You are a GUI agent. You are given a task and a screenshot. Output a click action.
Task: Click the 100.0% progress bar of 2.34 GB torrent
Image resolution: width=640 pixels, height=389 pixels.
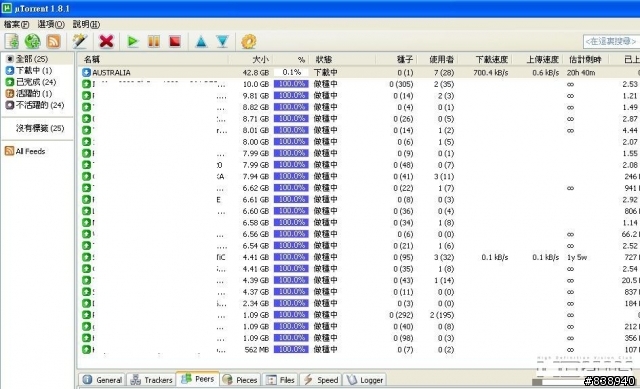click(x=291, y=303)
